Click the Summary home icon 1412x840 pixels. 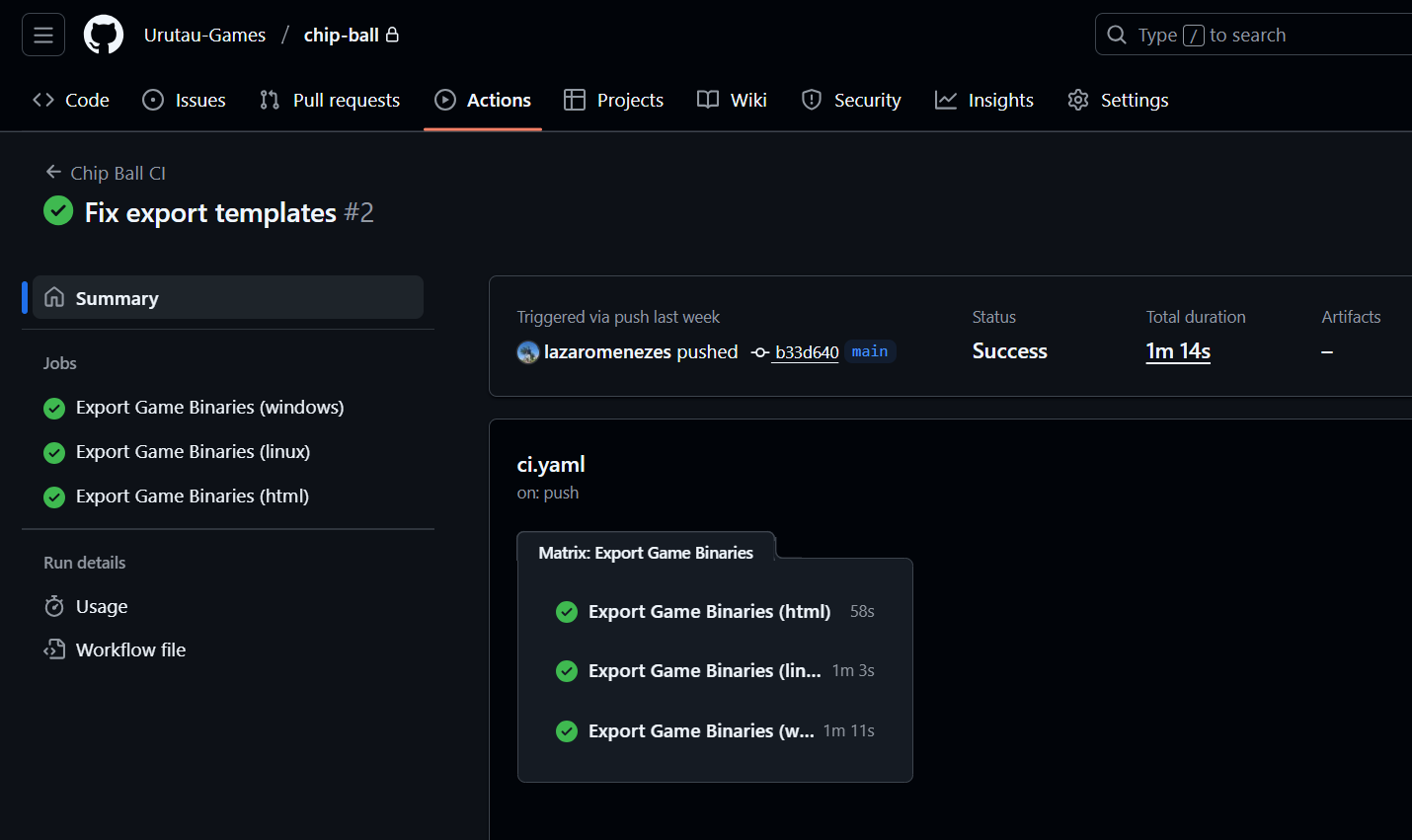point(54,297)
